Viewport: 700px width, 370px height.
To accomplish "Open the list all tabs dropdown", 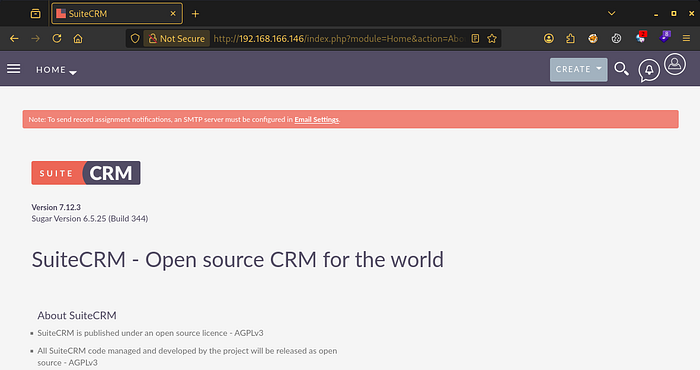I will pyautogui.click(x=612, y=13).
